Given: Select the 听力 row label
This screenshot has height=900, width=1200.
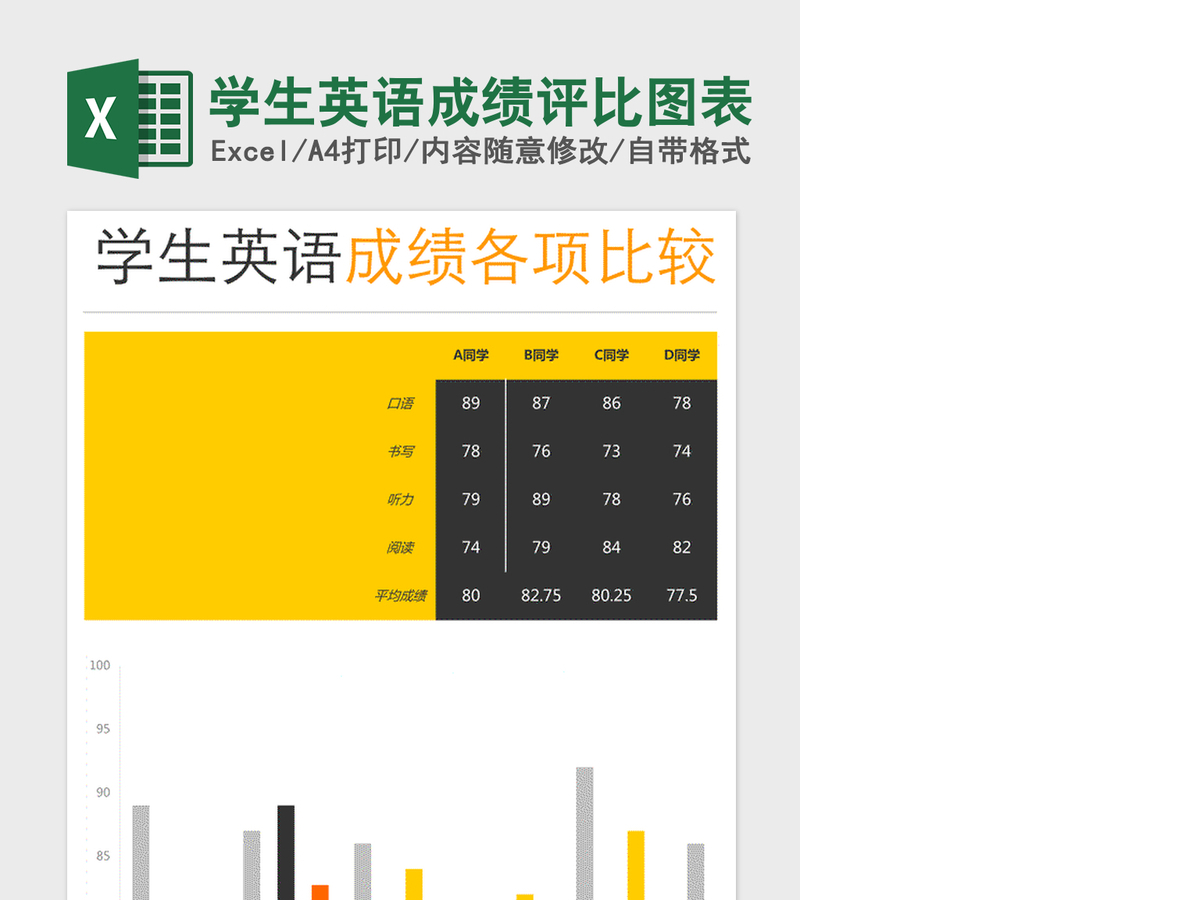Looking at the screenshot, I should coord(400,499).
